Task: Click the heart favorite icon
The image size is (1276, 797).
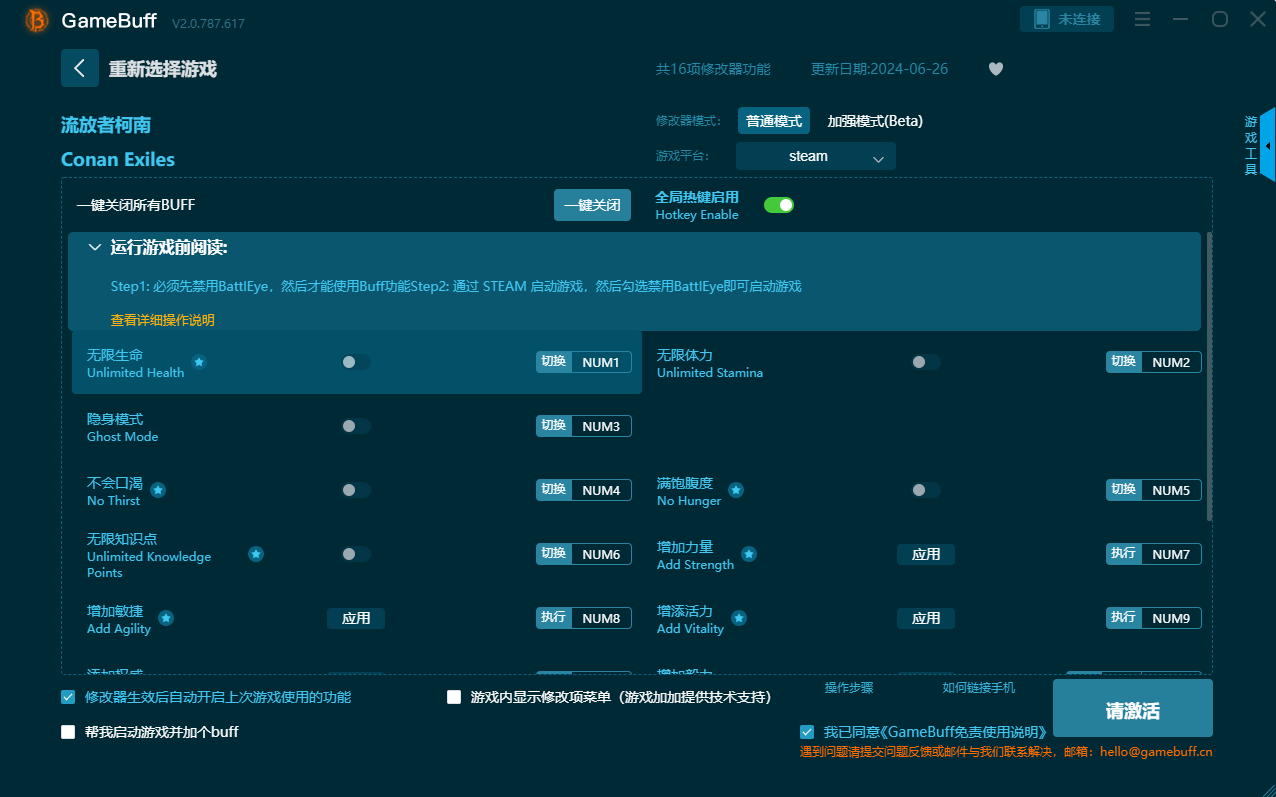Action: [995, 69]
